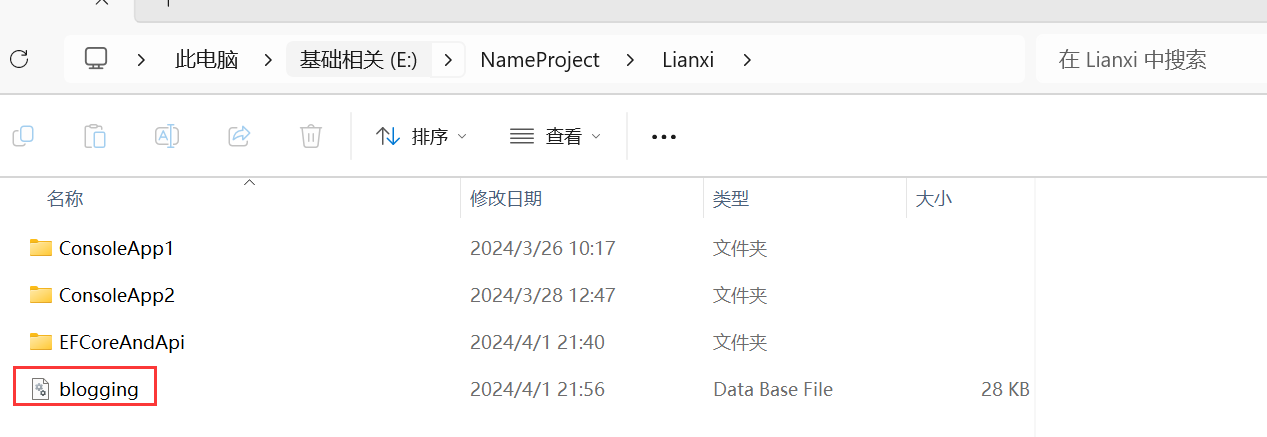Viewport: 1267px width, 437px height.
Task: Sort by 修改日期 column header
Action: coord(506,199)
